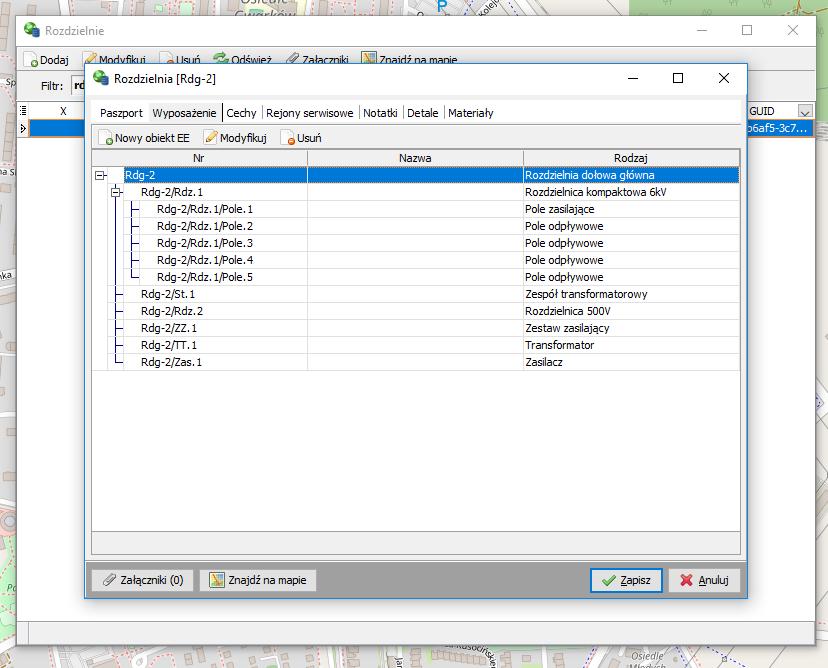This screenshot has height=668, width=828.
Task: Click the Rodzaj column header
Action: 631,158
